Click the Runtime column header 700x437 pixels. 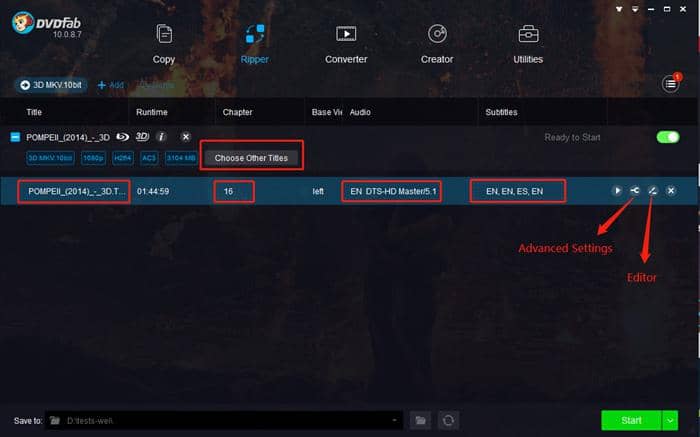pyautogui.click(x=152, y=112)
